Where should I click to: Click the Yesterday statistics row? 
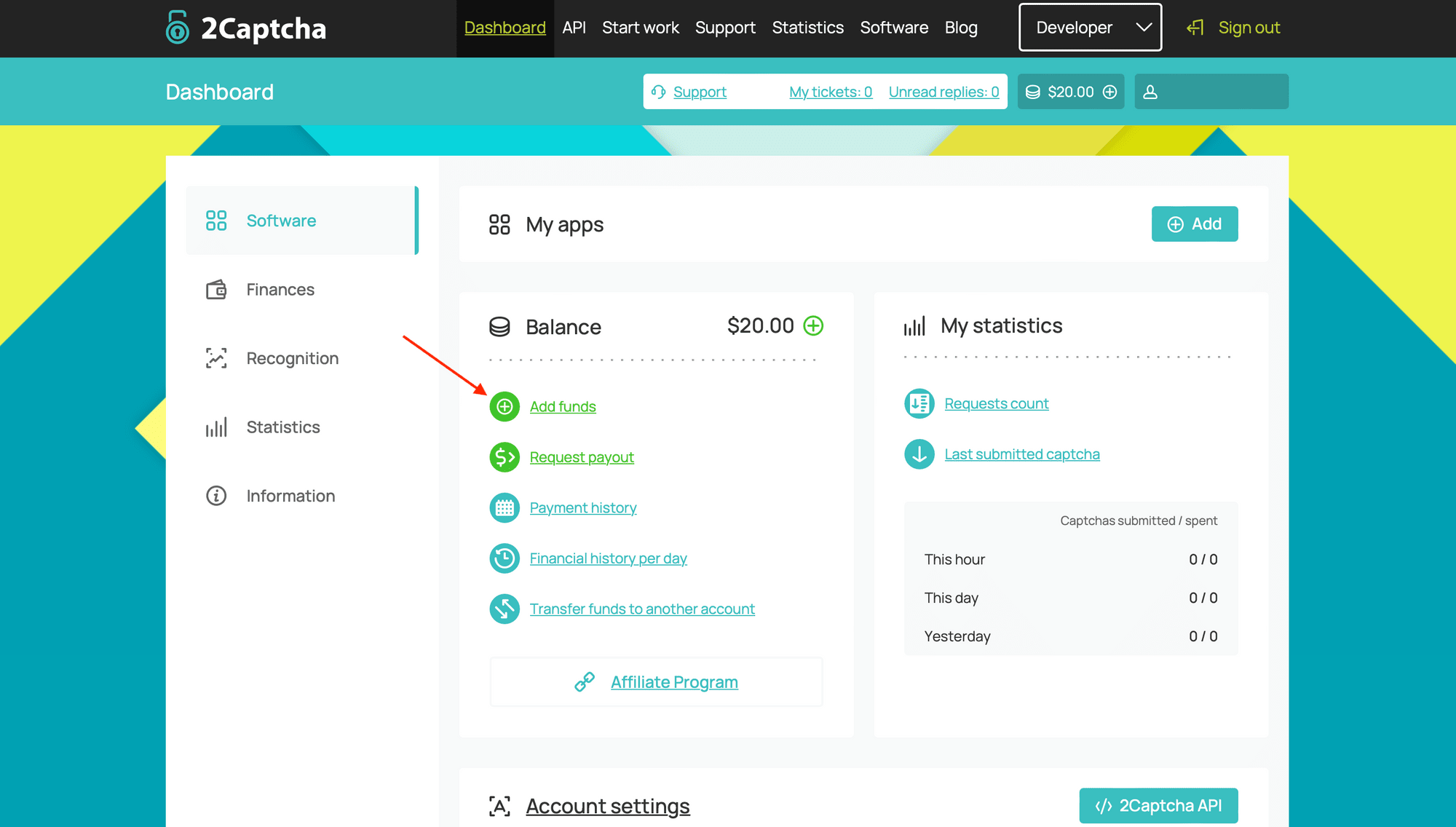coord(1071,636)
